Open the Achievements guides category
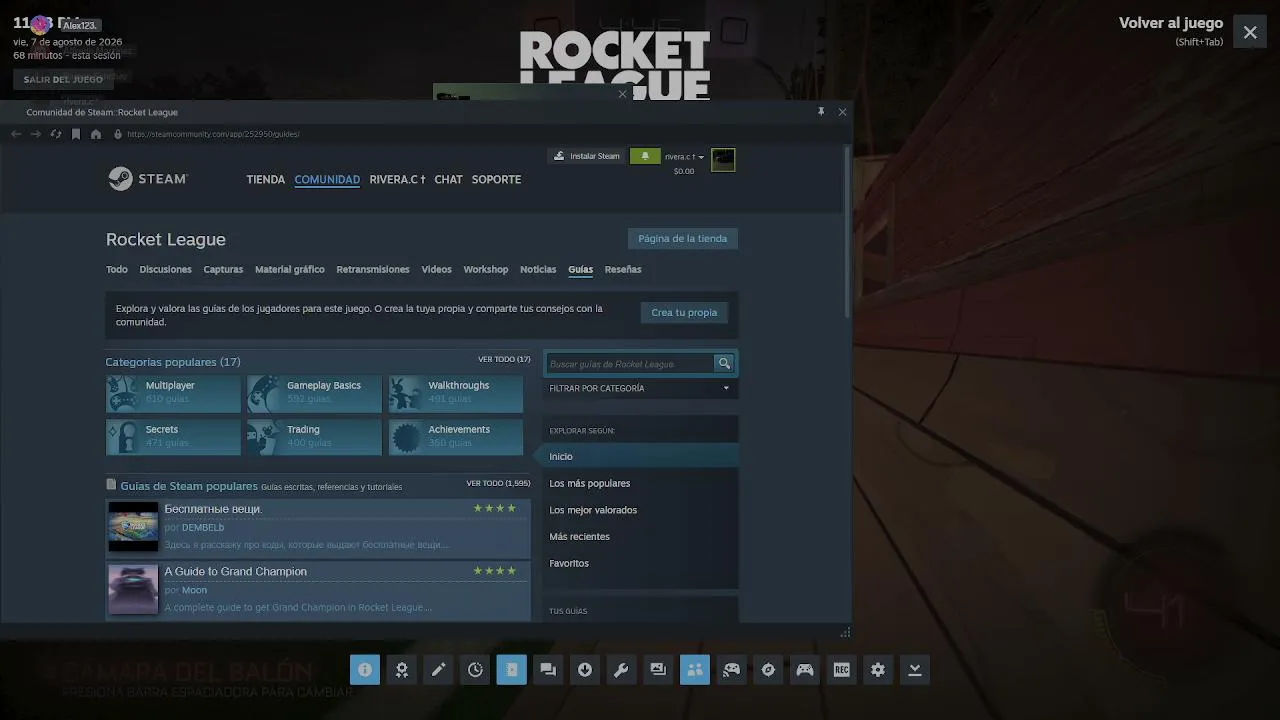The height and width of the screenshot is (720, 1280). (456, 437)
